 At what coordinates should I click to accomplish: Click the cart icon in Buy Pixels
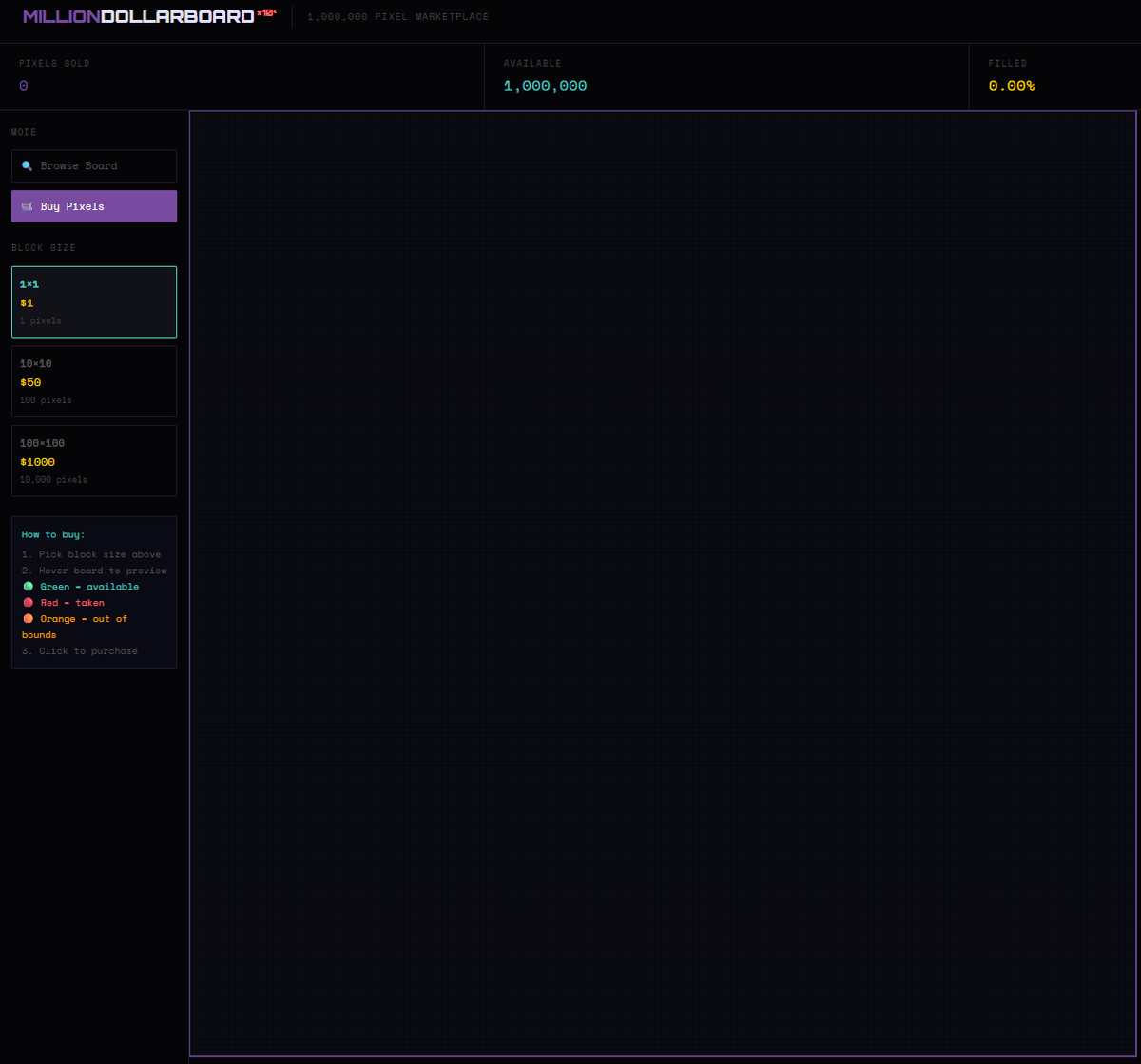coord(27,206)
